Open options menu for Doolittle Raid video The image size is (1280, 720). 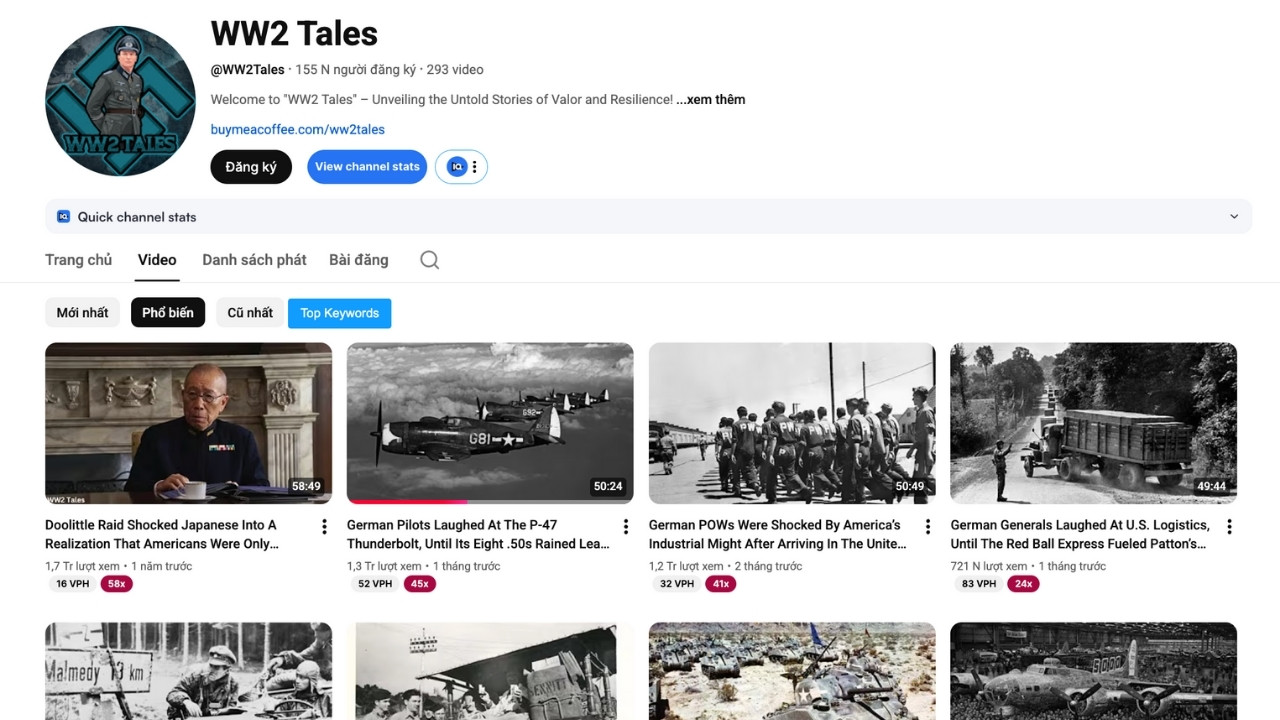click(324, 527)
